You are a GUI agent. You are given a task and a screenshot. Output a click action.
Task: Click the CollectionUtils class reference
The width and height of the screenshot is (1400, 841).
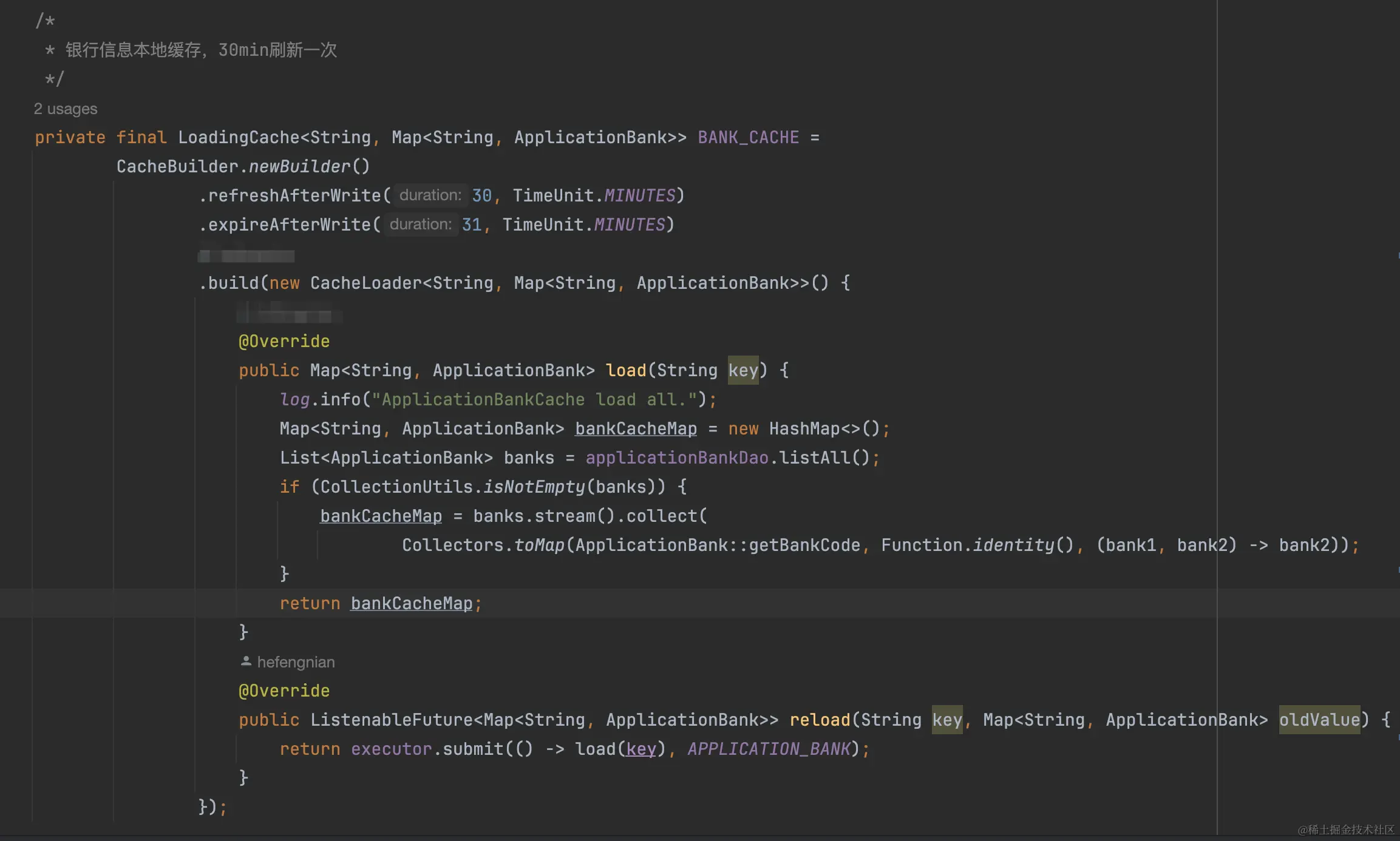click(396, 487)
